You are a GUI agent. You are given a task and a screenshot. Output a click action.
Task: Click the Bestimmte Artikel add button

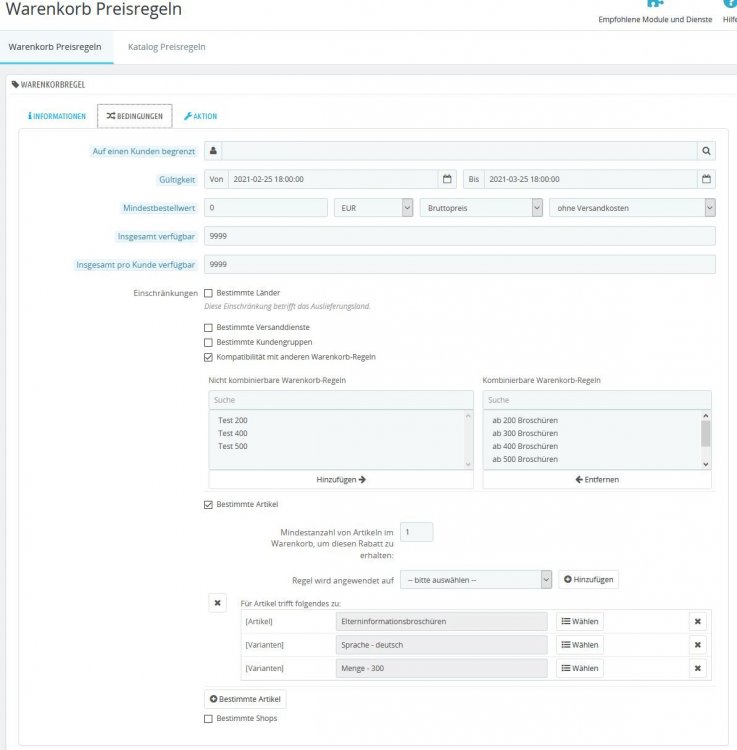point(245,699)
